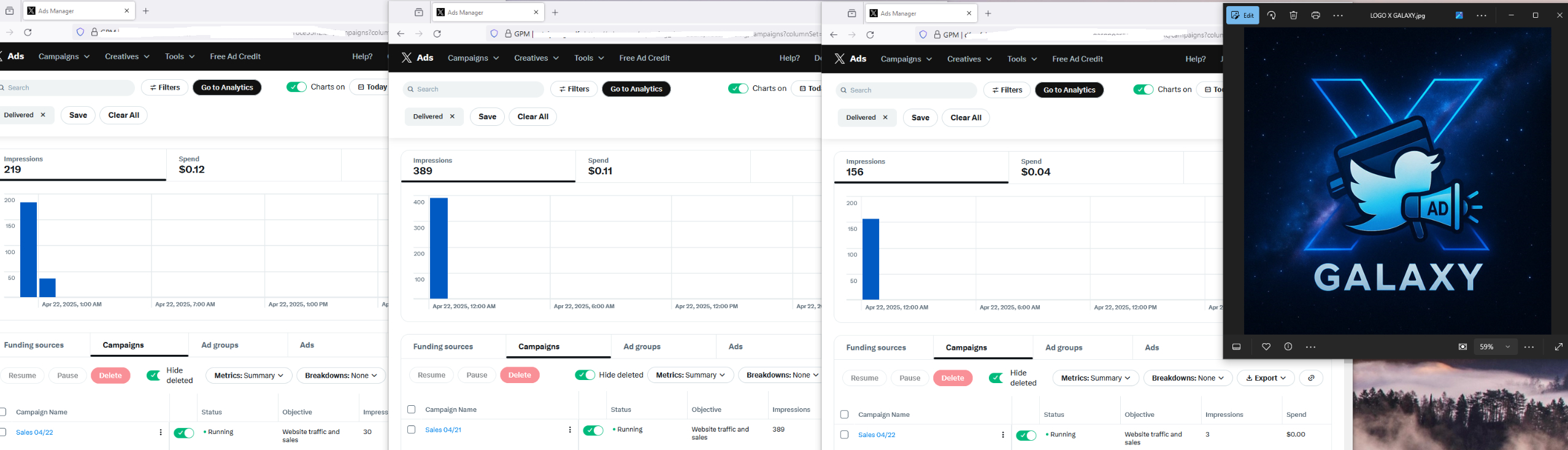Open the three-dot menu beside the info icon in Photos
Image resolution: width=1568 pixels, height=450 pixels.
[x=1311, y=347]
